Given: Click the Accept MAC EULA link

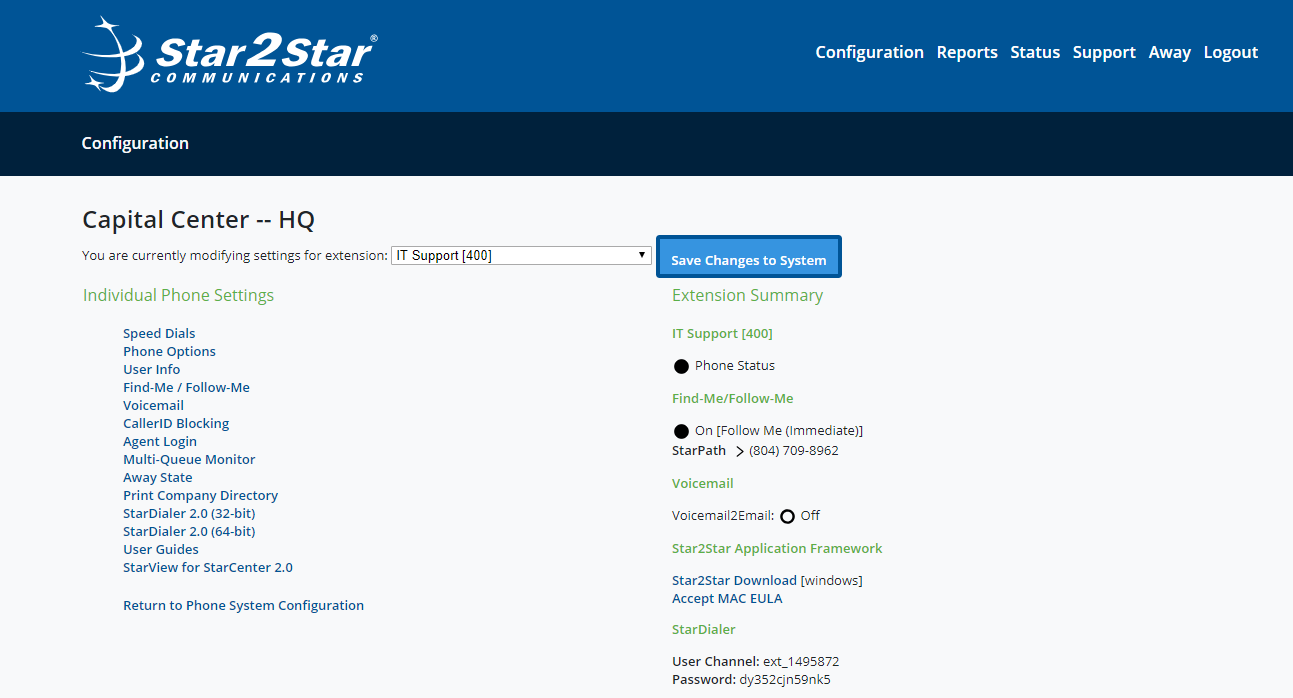Looking at the screenshot, I should [727, 598].
